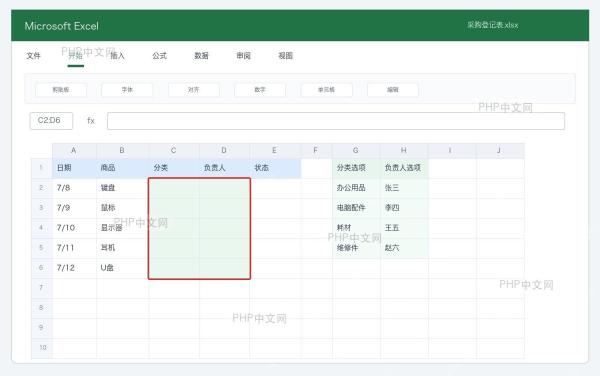Viewport: 600px width, 376px height.
Task: Select column A header
Action: click(x=74, y=151)
